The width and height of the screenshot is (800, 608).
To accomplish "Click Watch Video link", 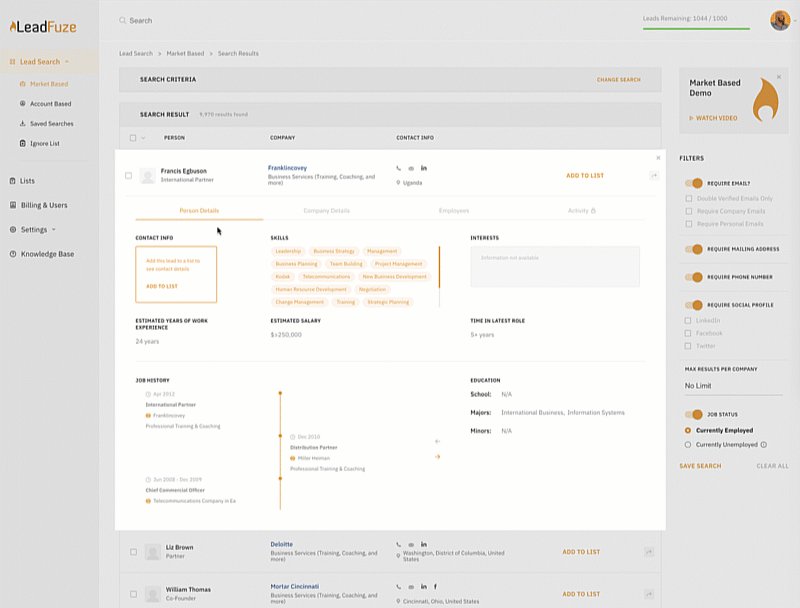I will click(x=713, y=118).
